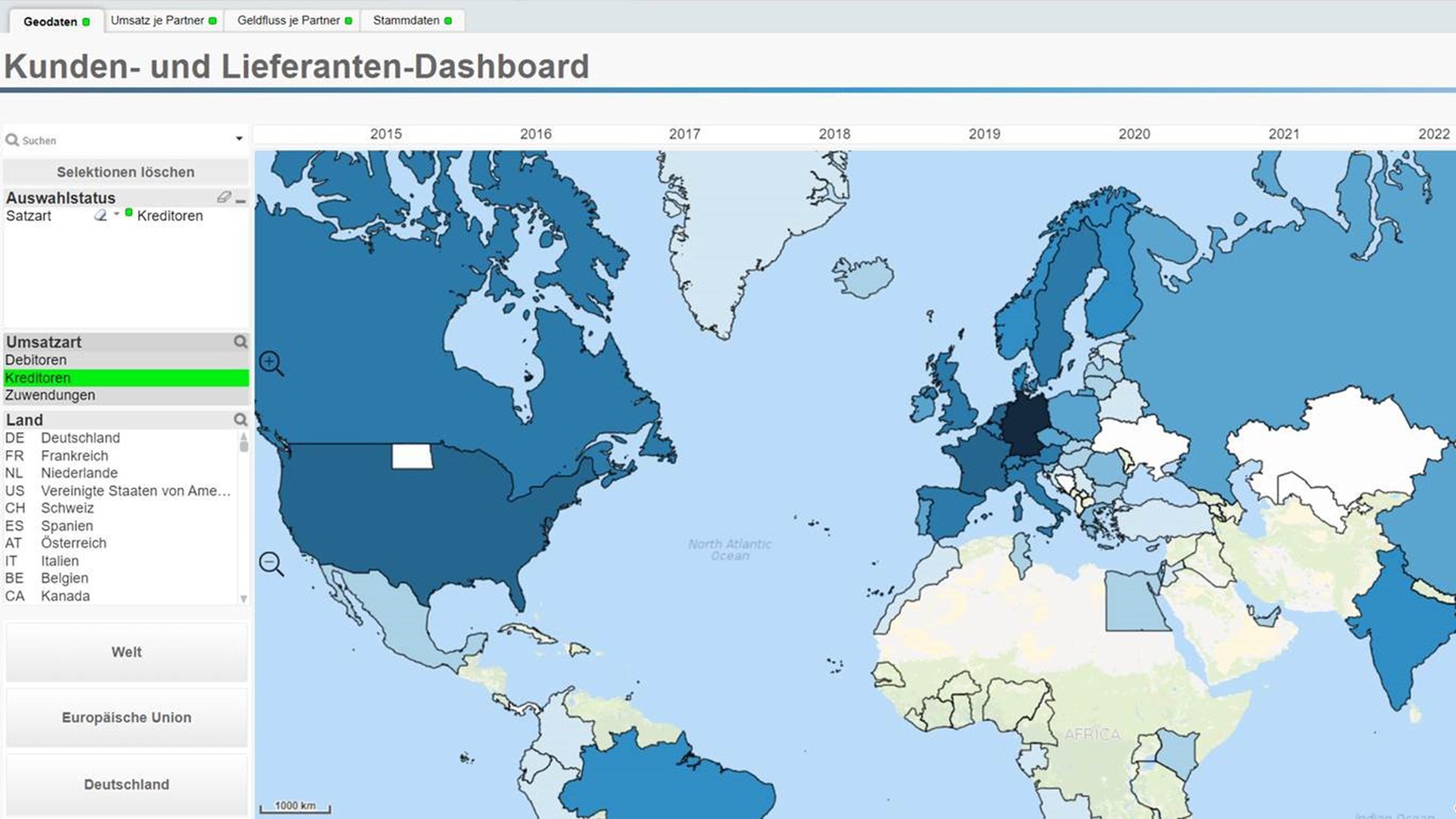Click the magnifying glass in the Suchen field

12,140
